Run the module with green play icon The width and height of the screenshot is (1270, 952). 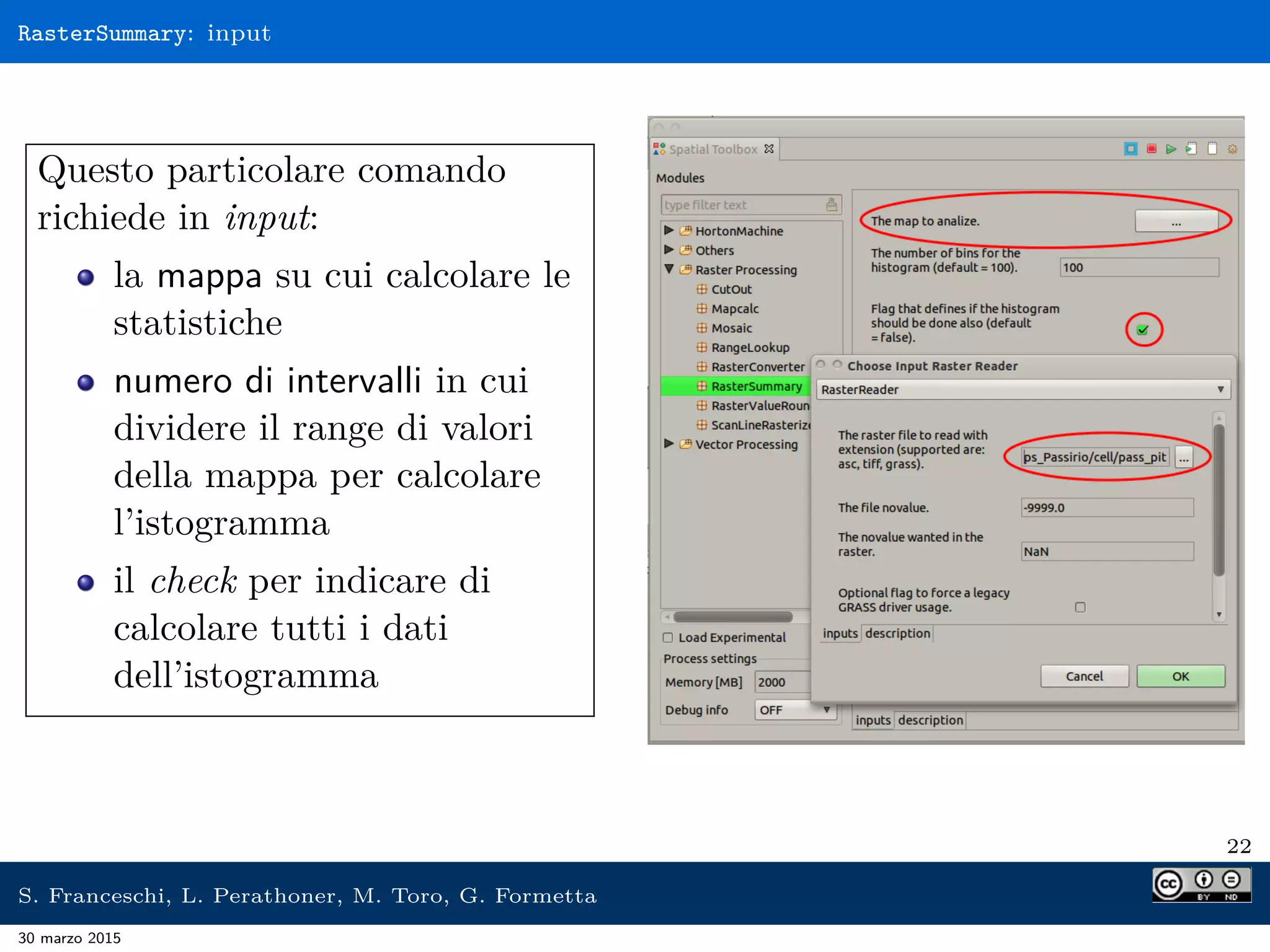tap(1171, 149)
